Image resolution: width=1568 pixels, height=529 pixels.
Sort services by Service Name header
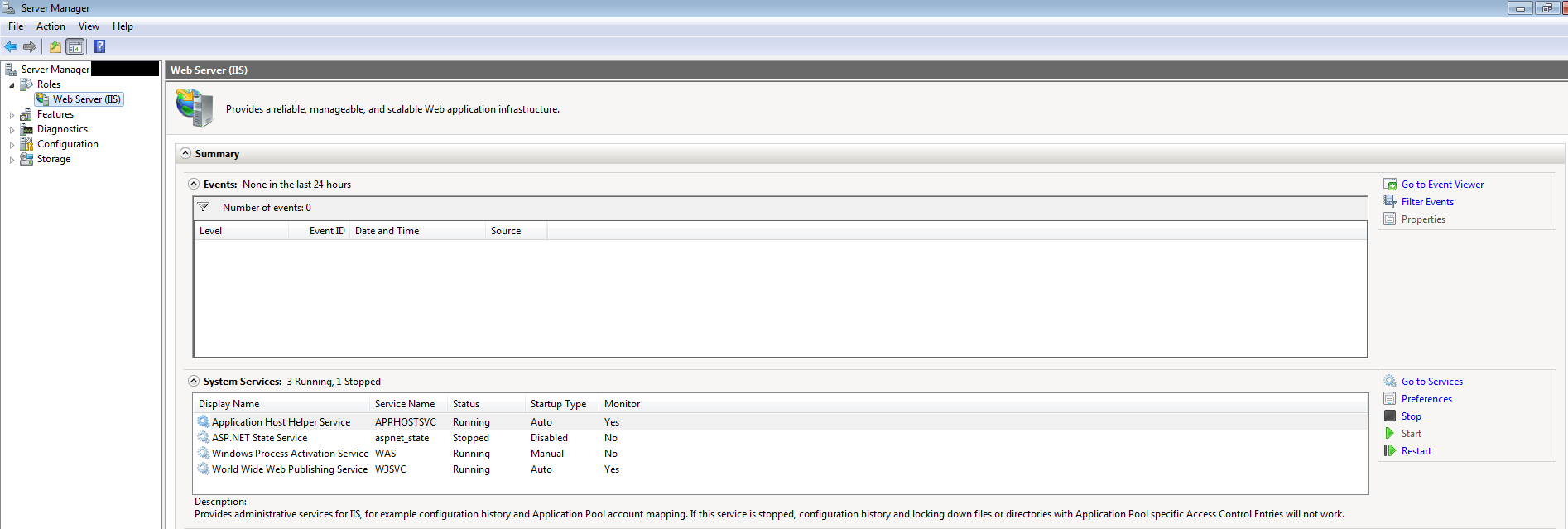click(409, 404)
